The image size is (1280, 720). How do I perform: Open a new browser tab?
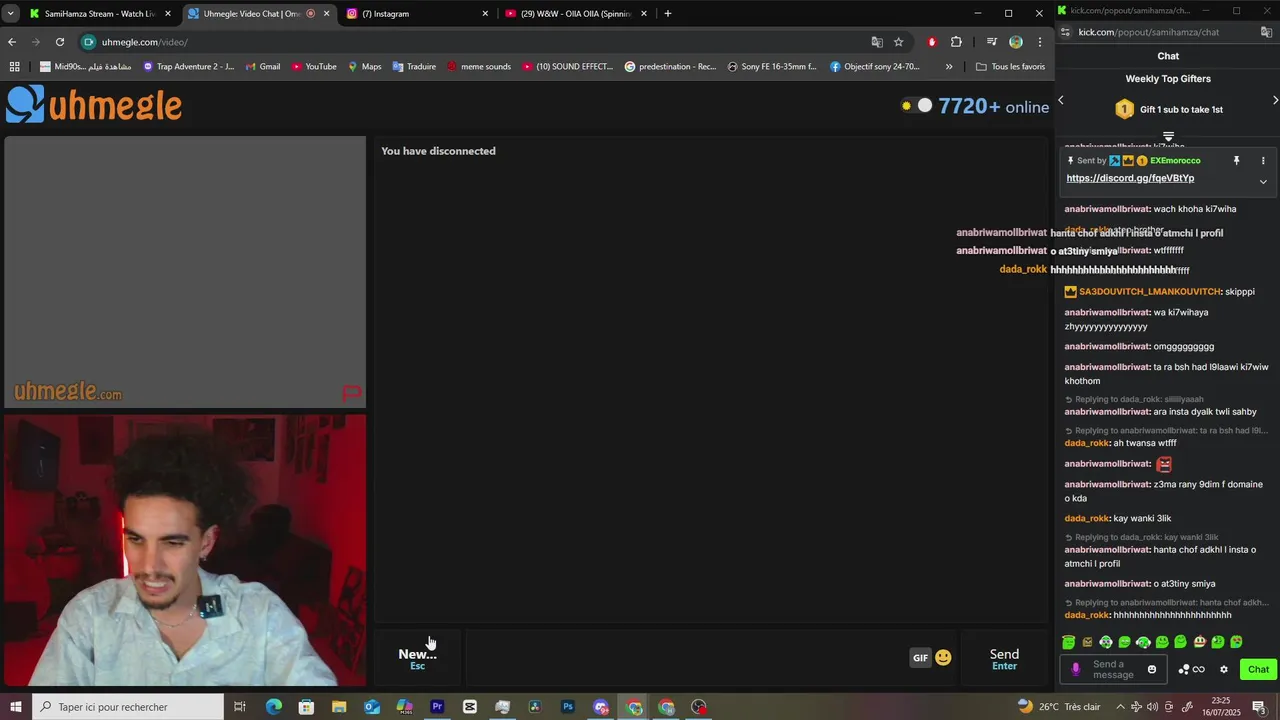pyautogui.click(x=668, y=14)
